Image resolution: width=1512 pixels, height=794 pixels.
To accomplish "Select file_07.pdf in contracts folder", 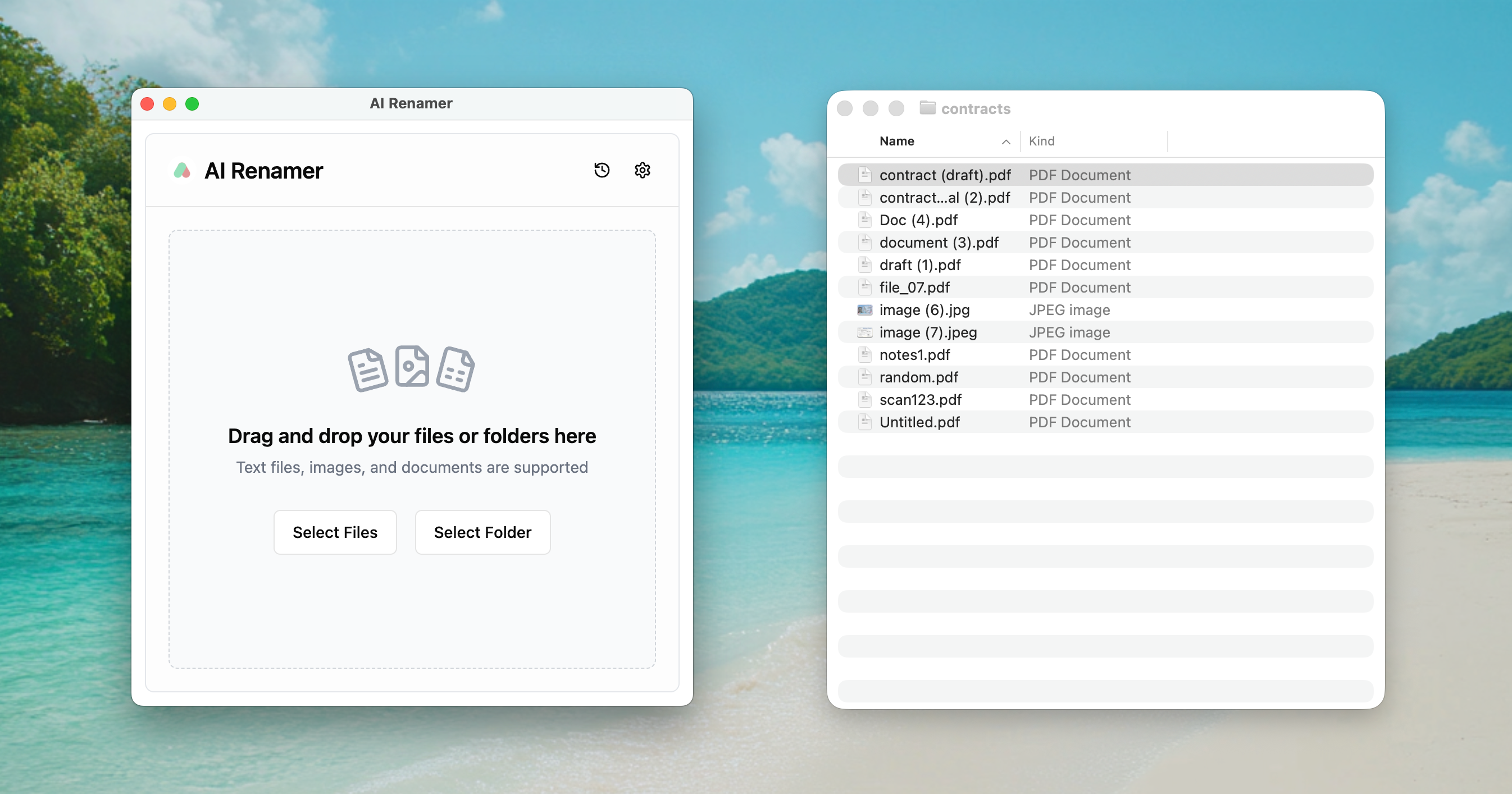I will (x=914, y=288).
